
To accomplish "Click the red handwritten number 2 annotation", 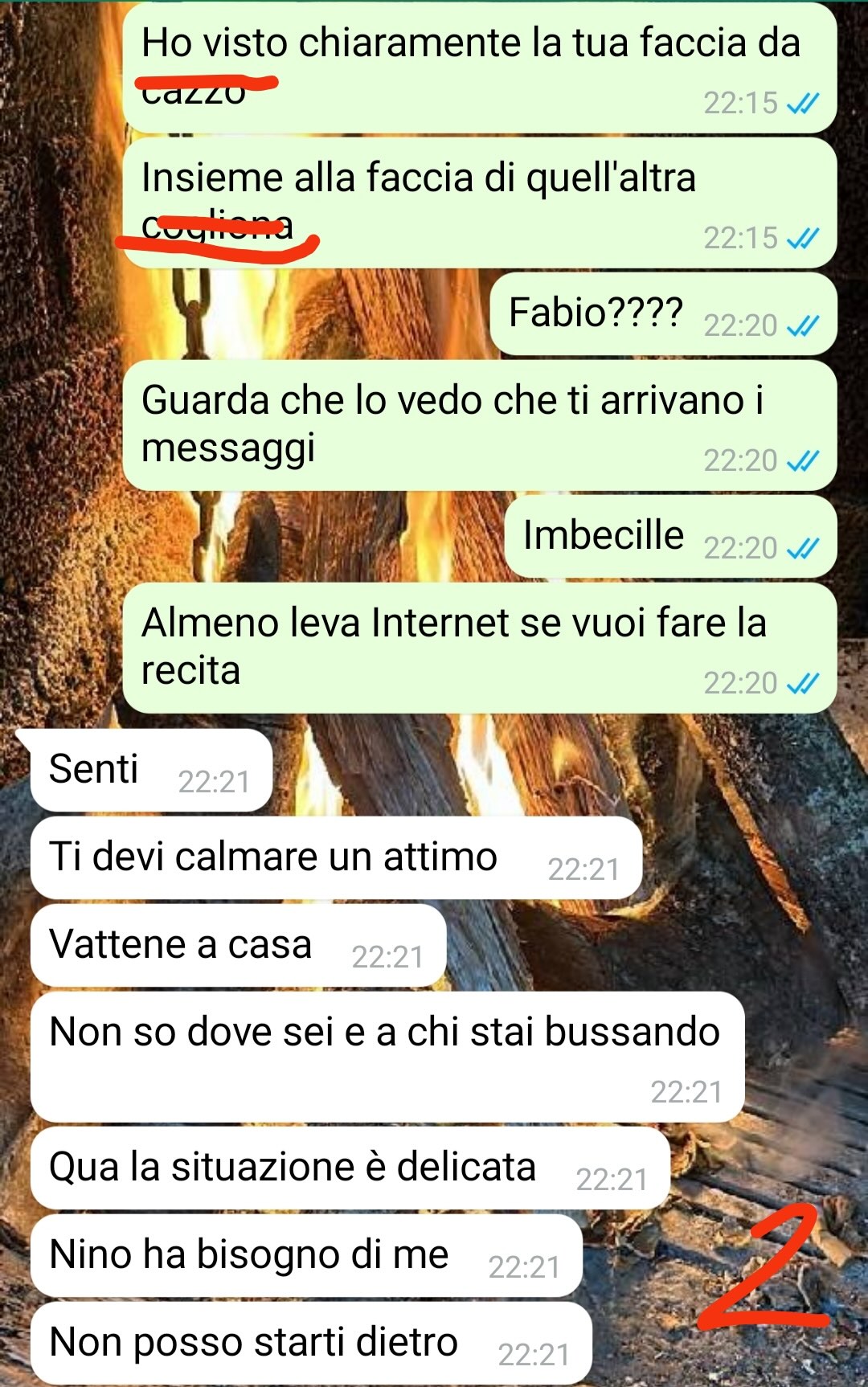I will point(764,1267).
